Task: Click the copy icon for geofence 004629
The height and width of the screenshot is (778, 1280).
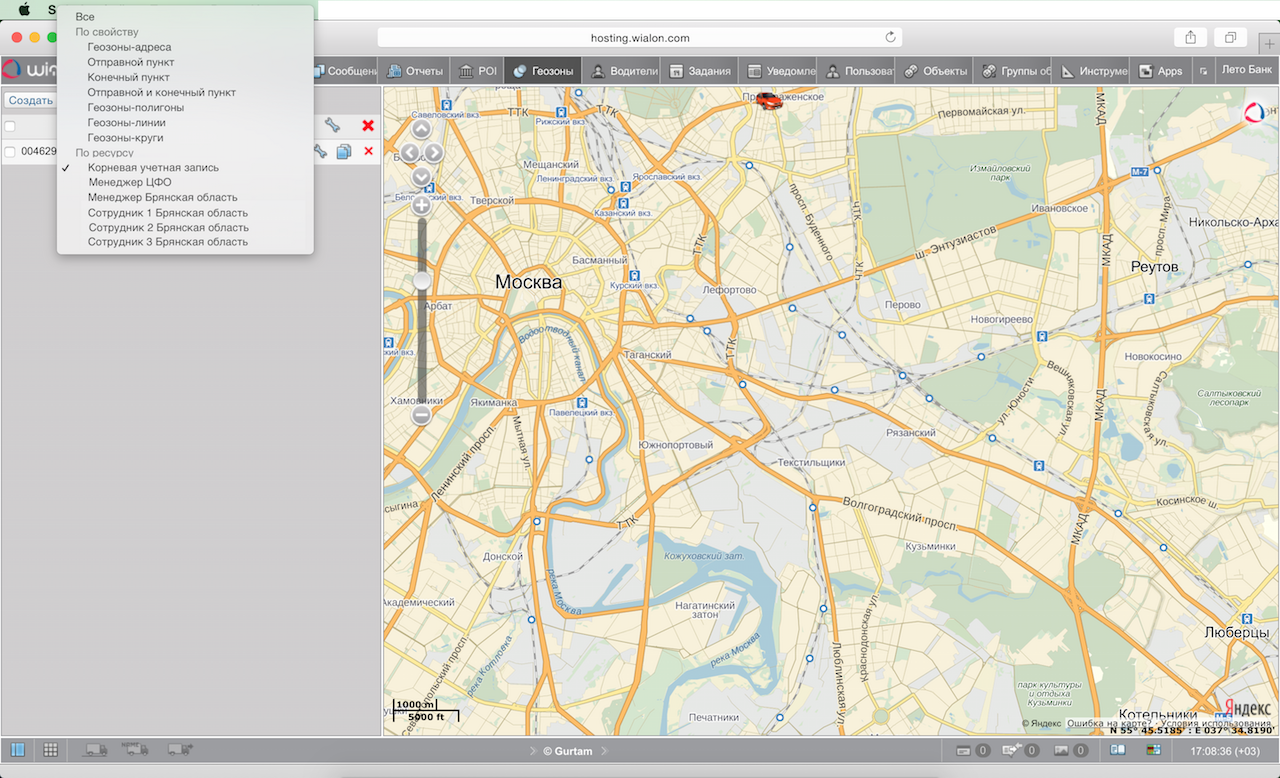Action: (344, 151)
